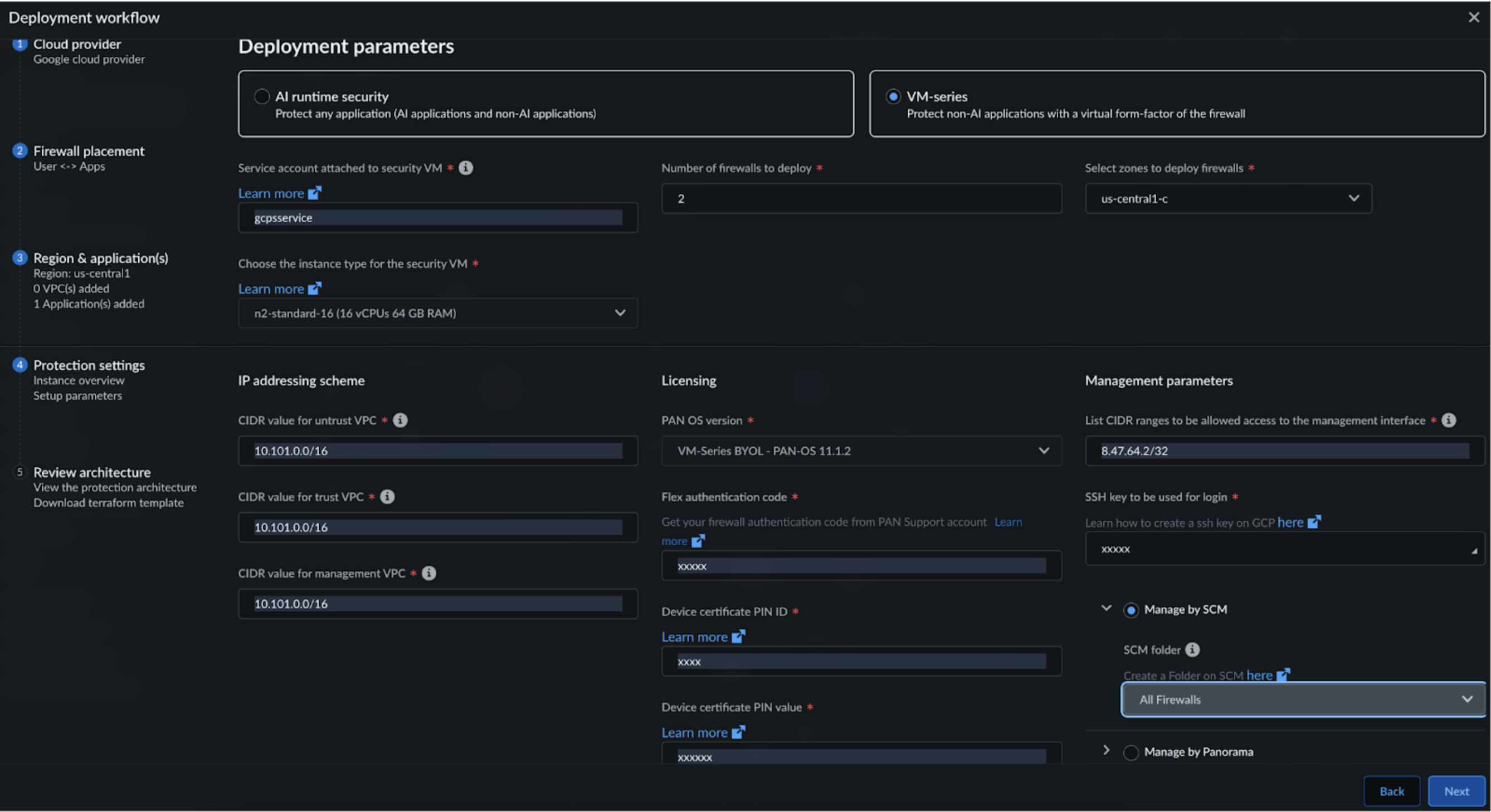Click info icon beside SCM folder
This screenshot has height=812, width=1491.
coord(1192,649)
